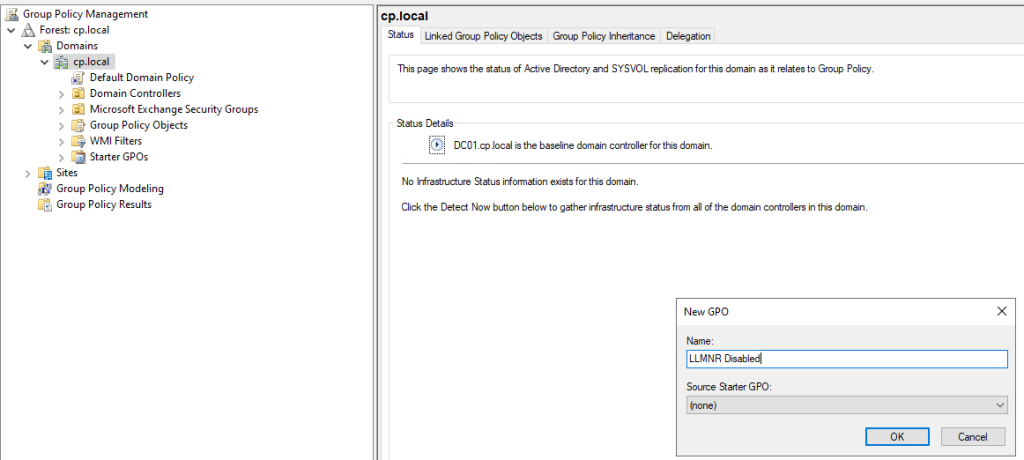This screenshot has width=1024, height=460.
Task: Expand the Group Policy Objects node
Action: point(61,125)
